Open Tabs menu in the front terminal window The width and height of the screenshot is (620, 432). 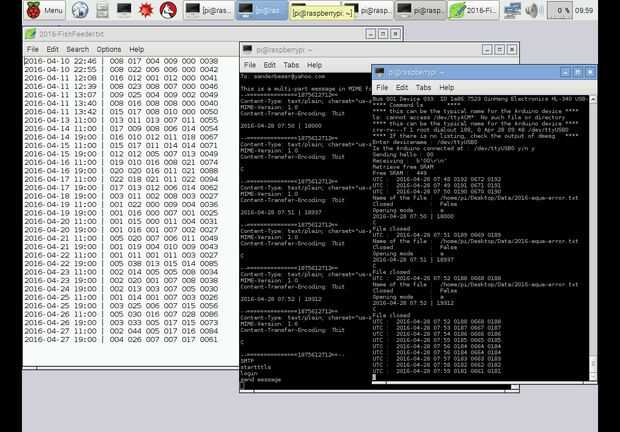[x=423, y=87]
